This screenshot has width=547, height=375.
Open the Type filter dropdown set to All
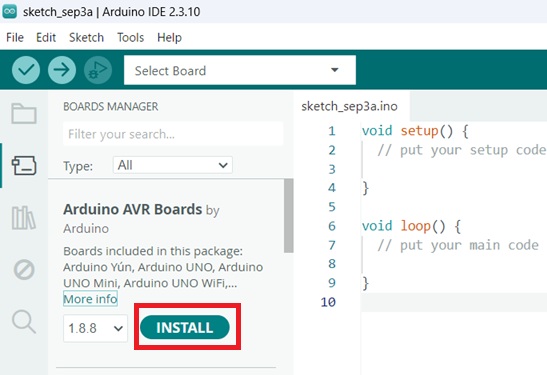(173, 165)
